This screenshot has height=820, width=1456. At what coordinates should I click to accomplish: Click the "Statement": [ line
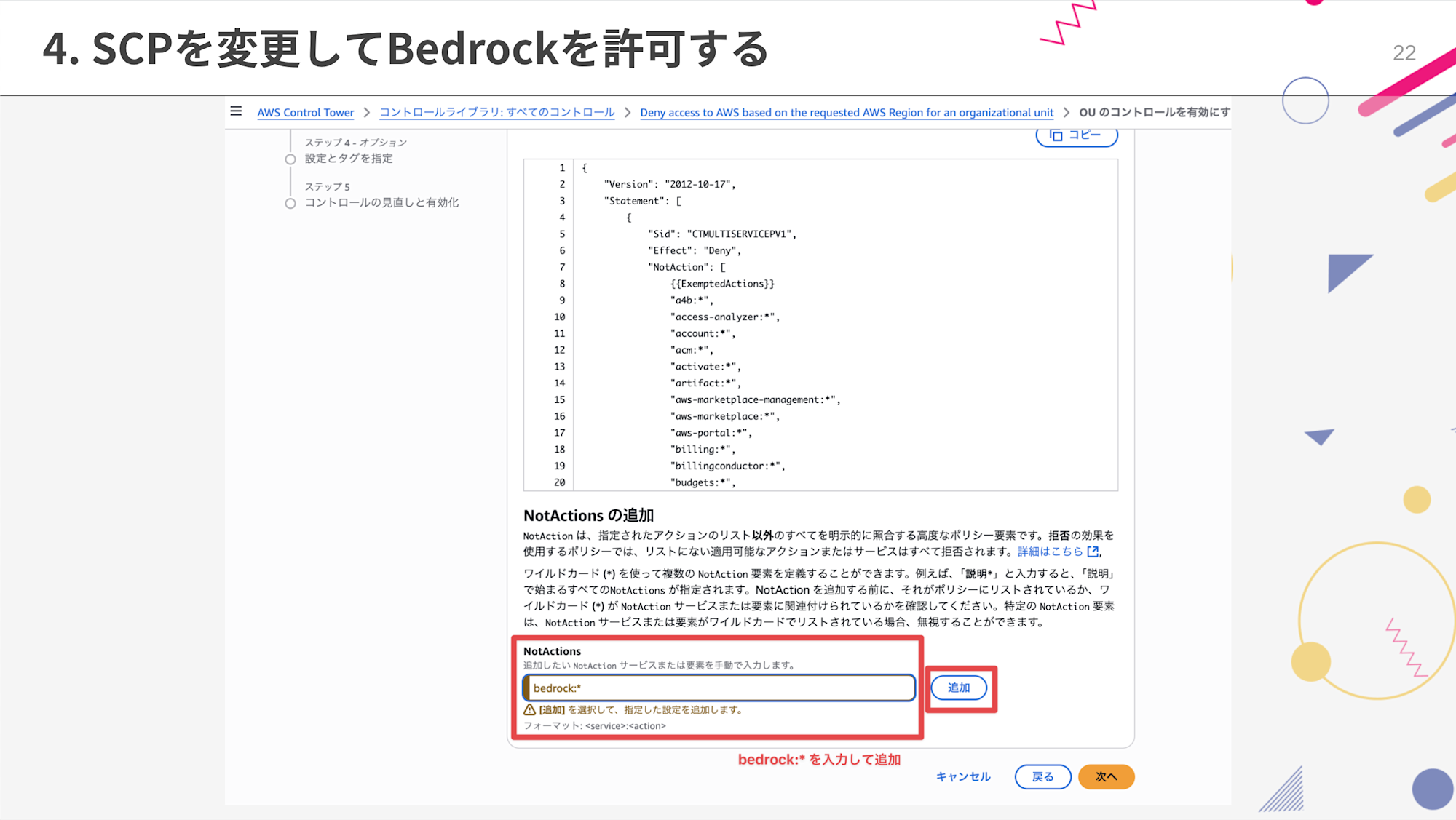(x=642, y=201)
